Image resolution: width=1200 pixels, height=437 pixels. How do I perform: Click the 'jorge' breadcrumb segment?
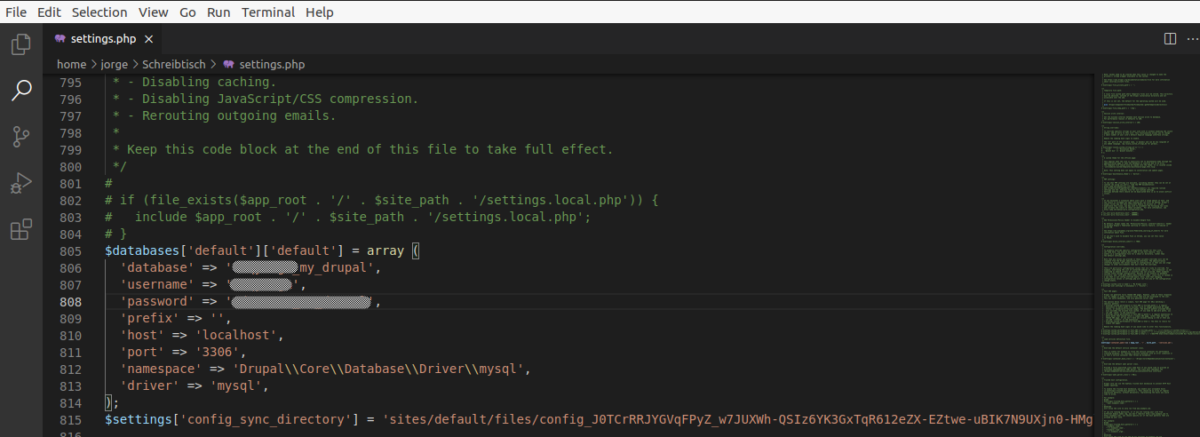[x=115, y=64]
